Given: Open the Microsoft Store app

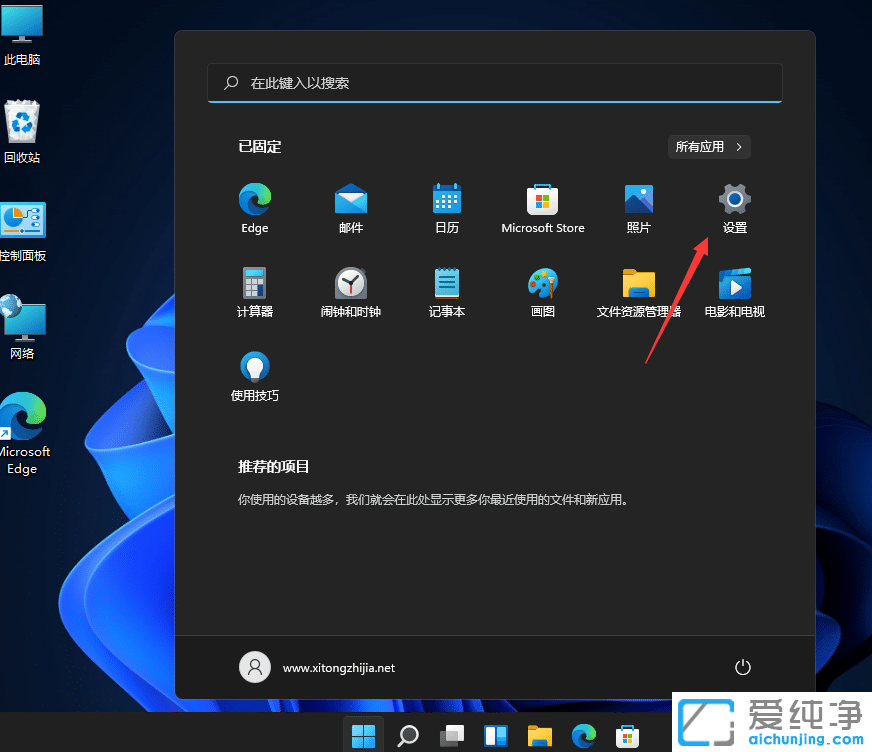Looking at the screenshot, I should (543, 199).
